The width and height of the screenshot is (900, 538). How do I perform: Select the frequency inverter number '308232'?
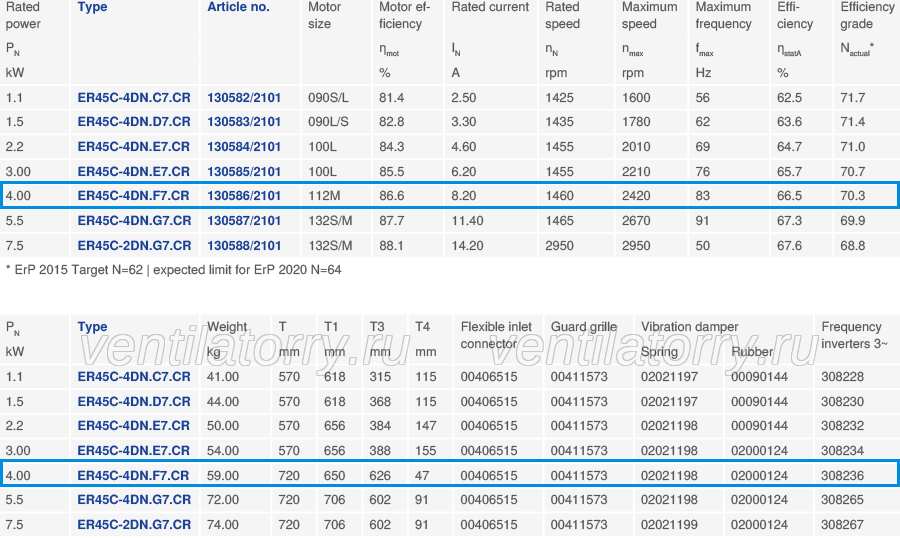tap(842, 425)
